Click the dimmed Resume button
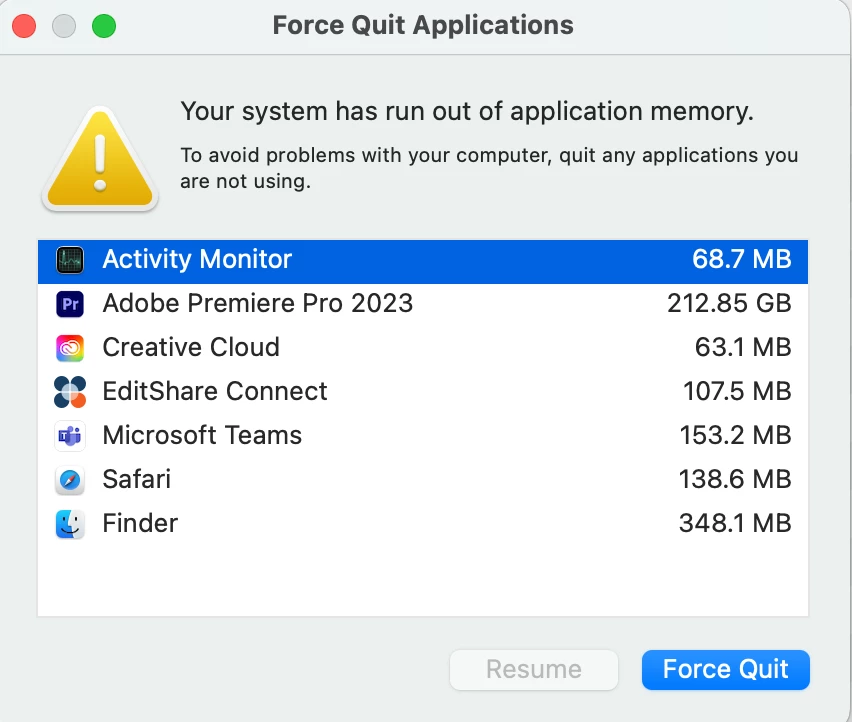This screenshot has width=852, height=722. click(x=534, y=669)
